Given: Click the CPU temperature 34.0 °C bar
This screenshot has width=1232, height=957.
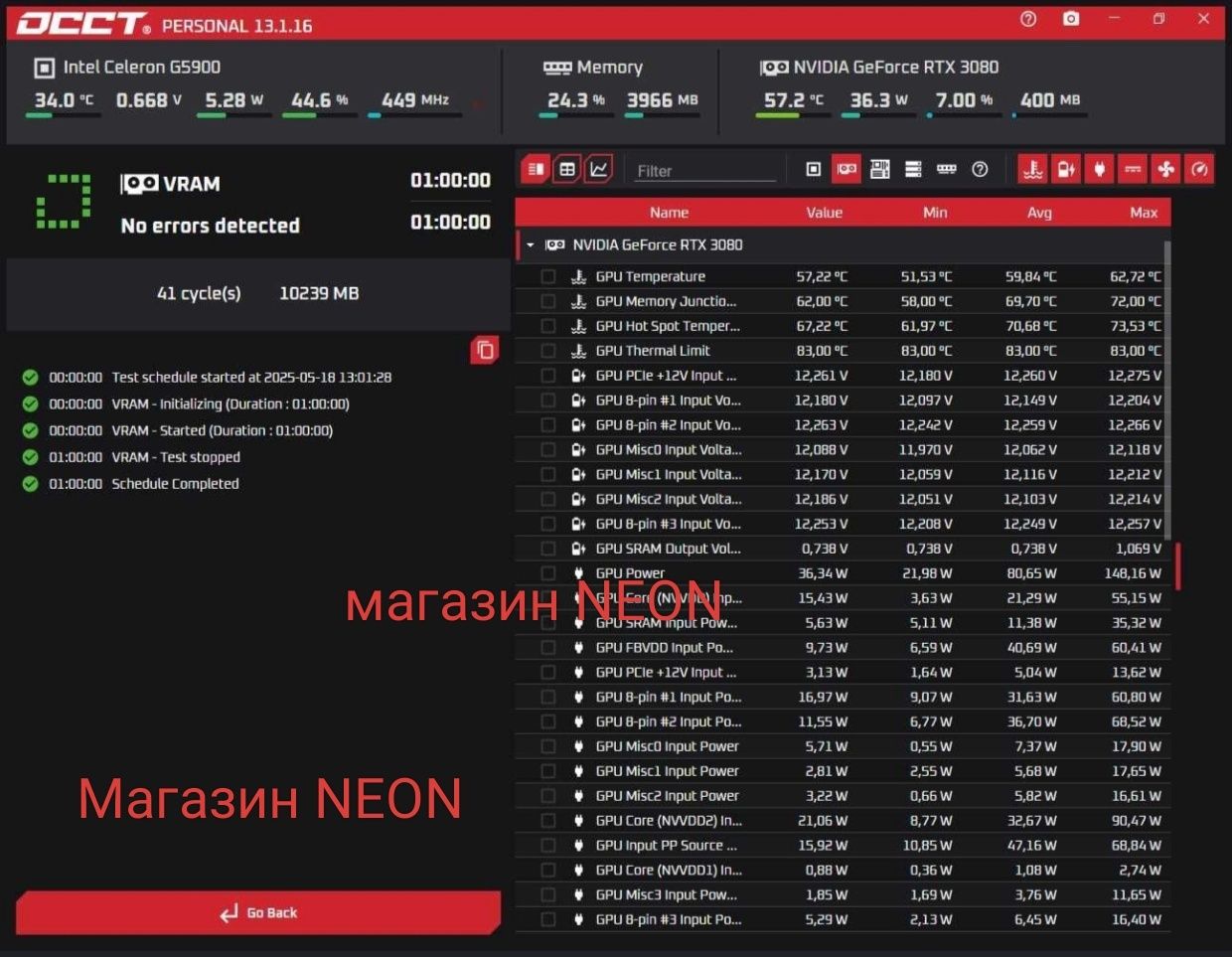Looking at the screenshot, I should (63, 115).
